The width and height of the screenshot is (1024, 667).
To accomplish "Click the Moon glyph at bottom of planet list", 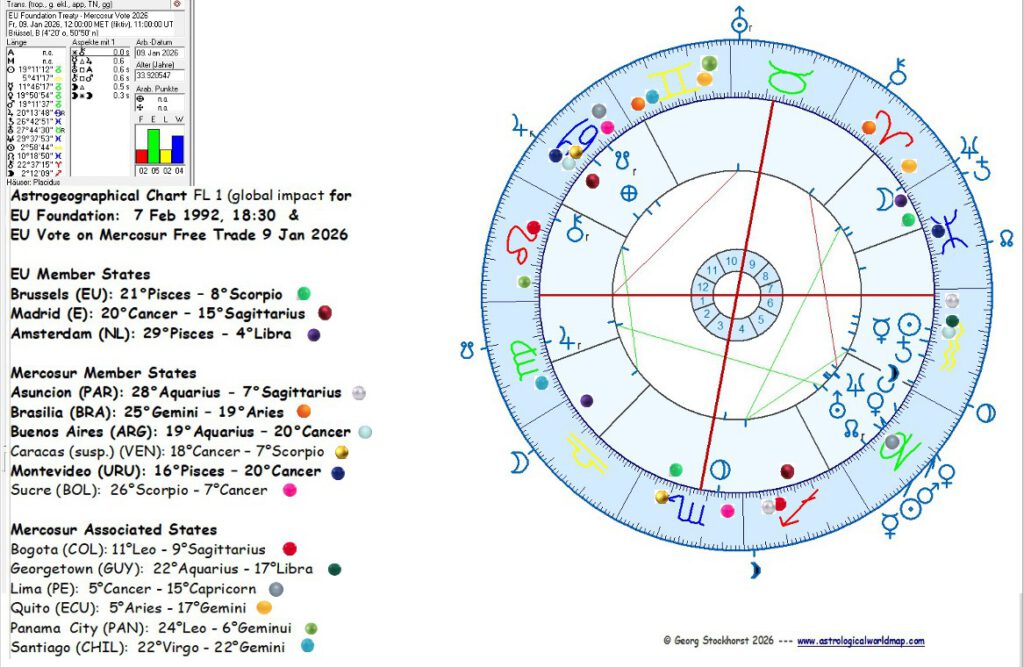I will tap(10, 172).
